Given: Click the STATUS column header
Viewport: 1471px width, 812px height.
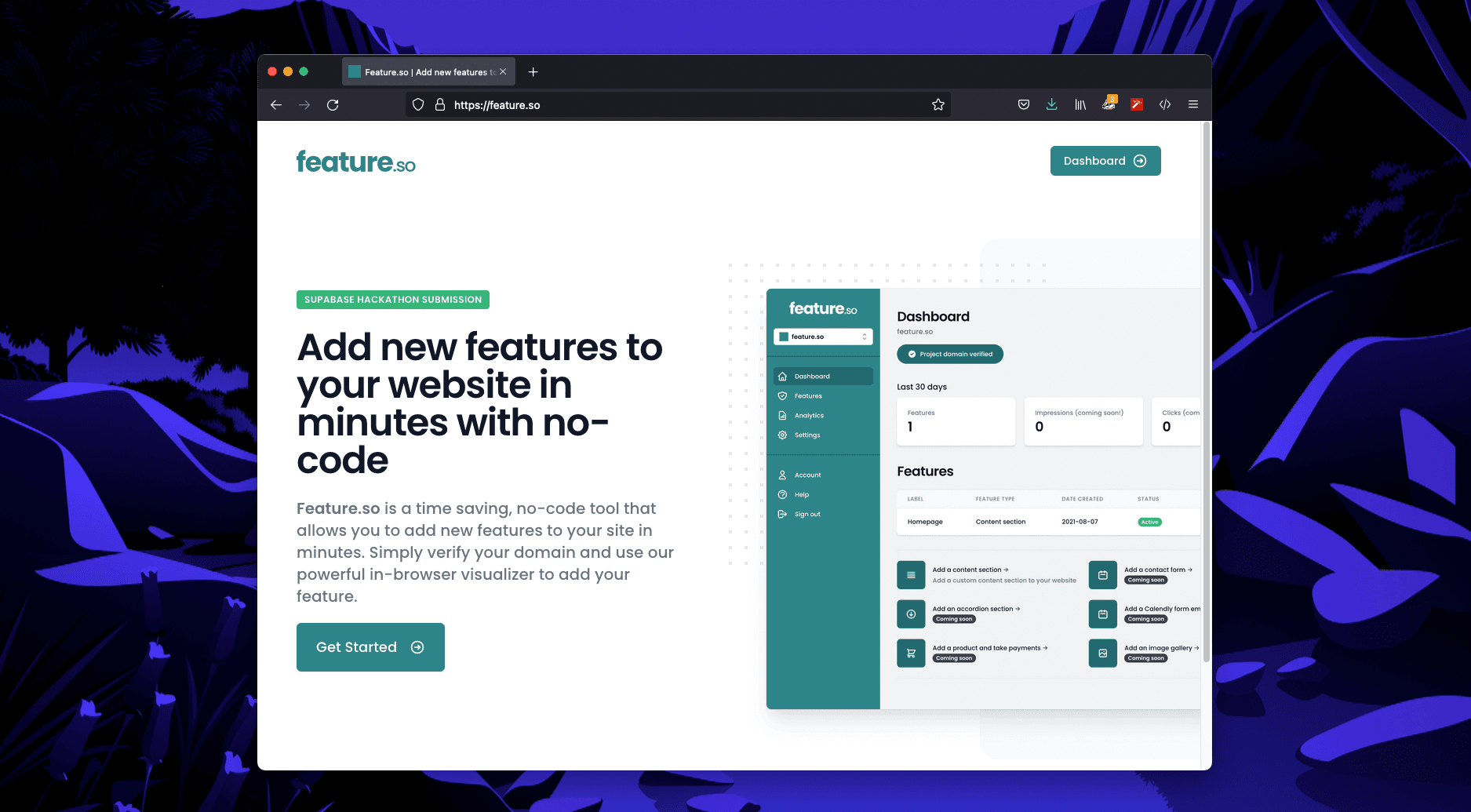Looking at the screenshot, I should click(1149, 499).
